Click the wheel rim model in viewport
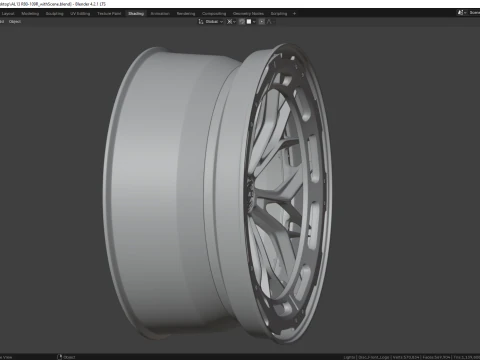480x360 pixels. point(217,193)
